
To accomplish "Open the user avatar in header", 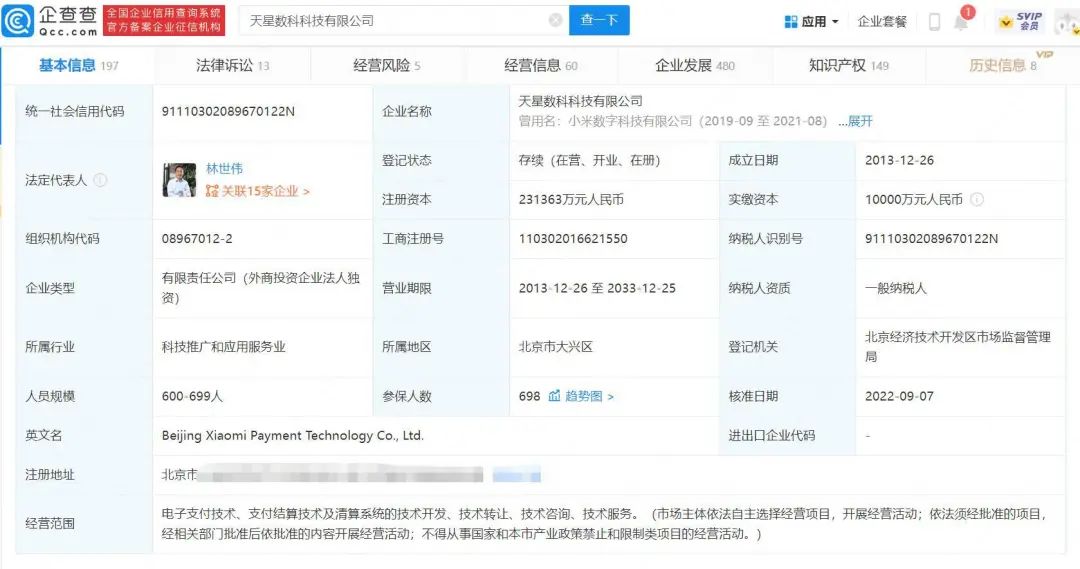I will (x=1066, y=21).
